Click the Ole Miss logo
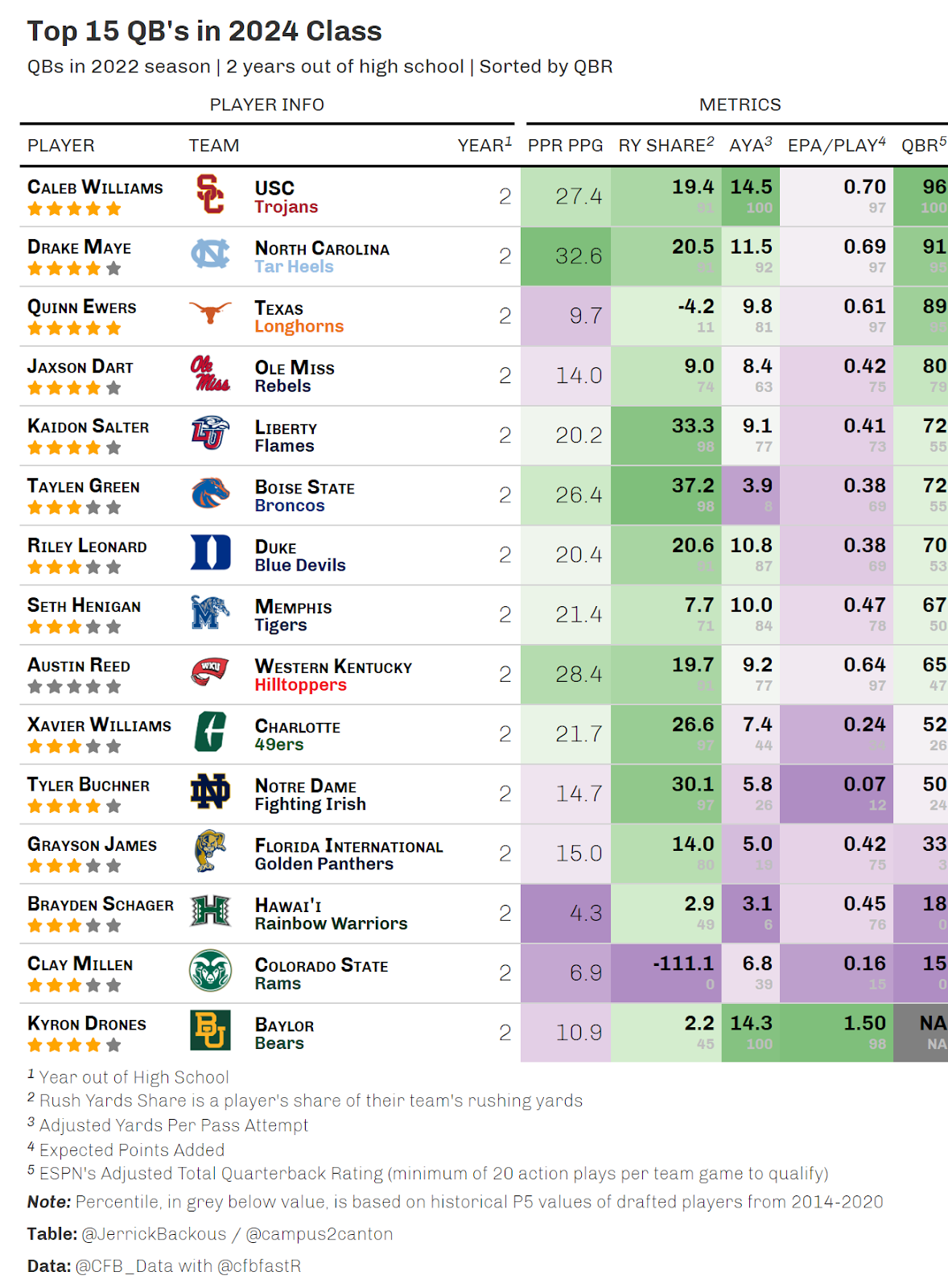This screenshot has width=948, height=1288. (210, 374)
